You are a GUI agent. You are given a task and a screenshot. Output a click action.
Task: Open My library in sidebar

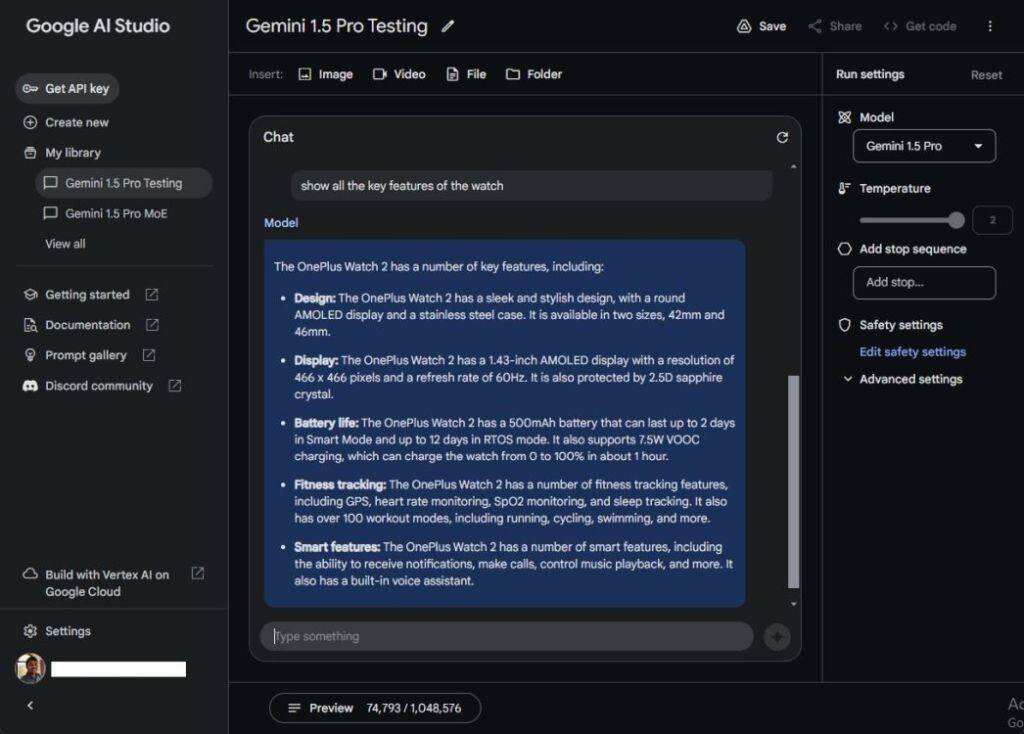click(72, 153)
